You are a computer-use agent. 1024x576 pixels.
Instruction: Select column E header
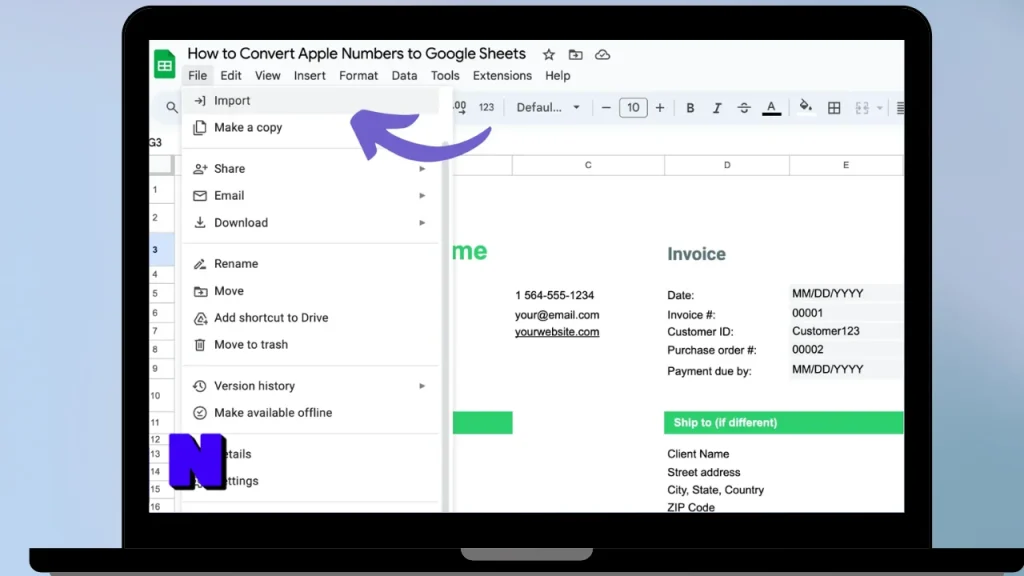(x=846, y=165)
